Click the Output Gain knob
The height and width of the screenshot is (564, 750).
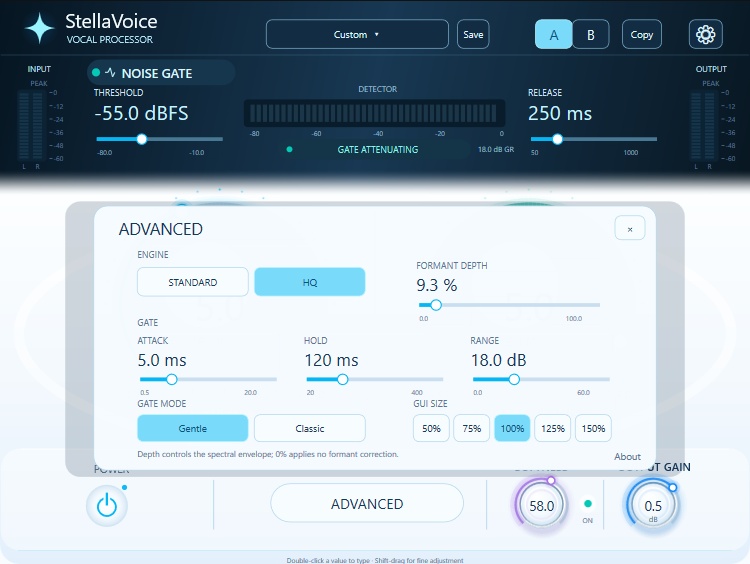click(x=653, y=505)
